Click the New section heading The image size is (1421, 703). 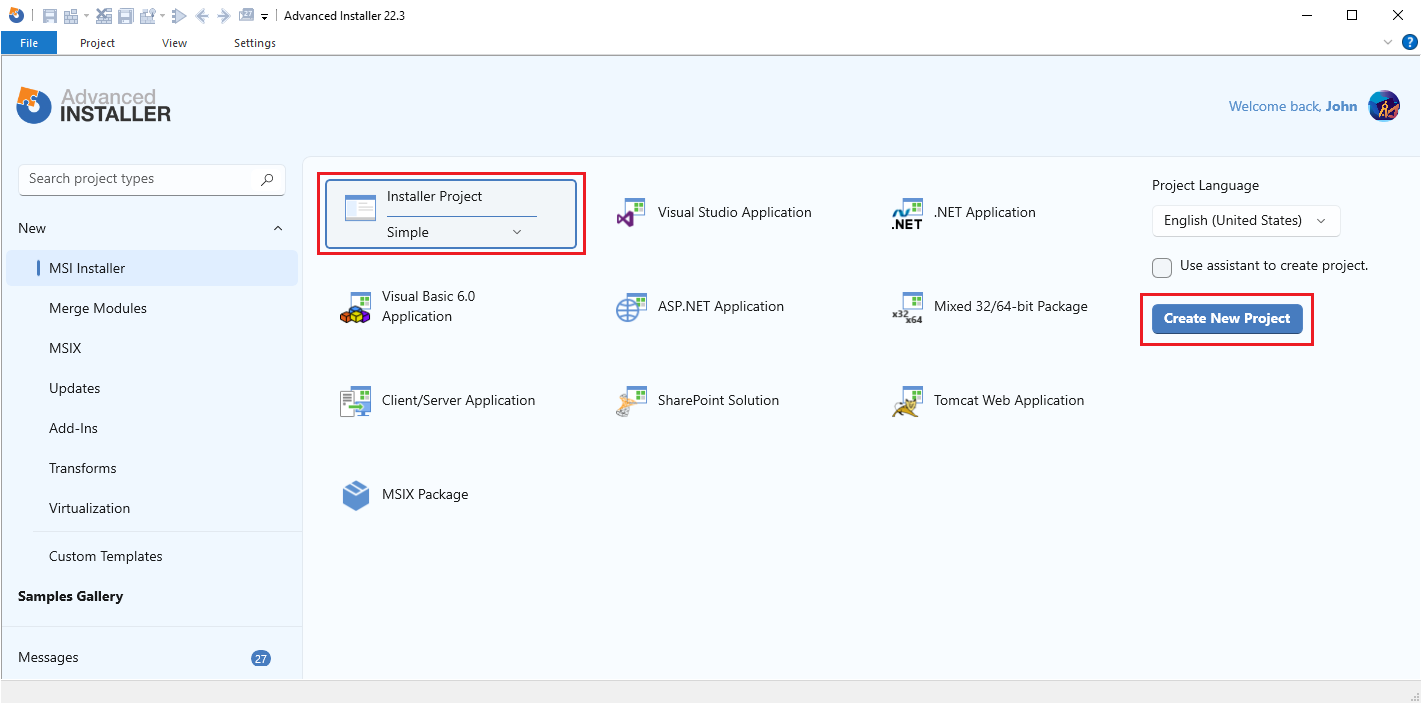(x=32, y=228)
